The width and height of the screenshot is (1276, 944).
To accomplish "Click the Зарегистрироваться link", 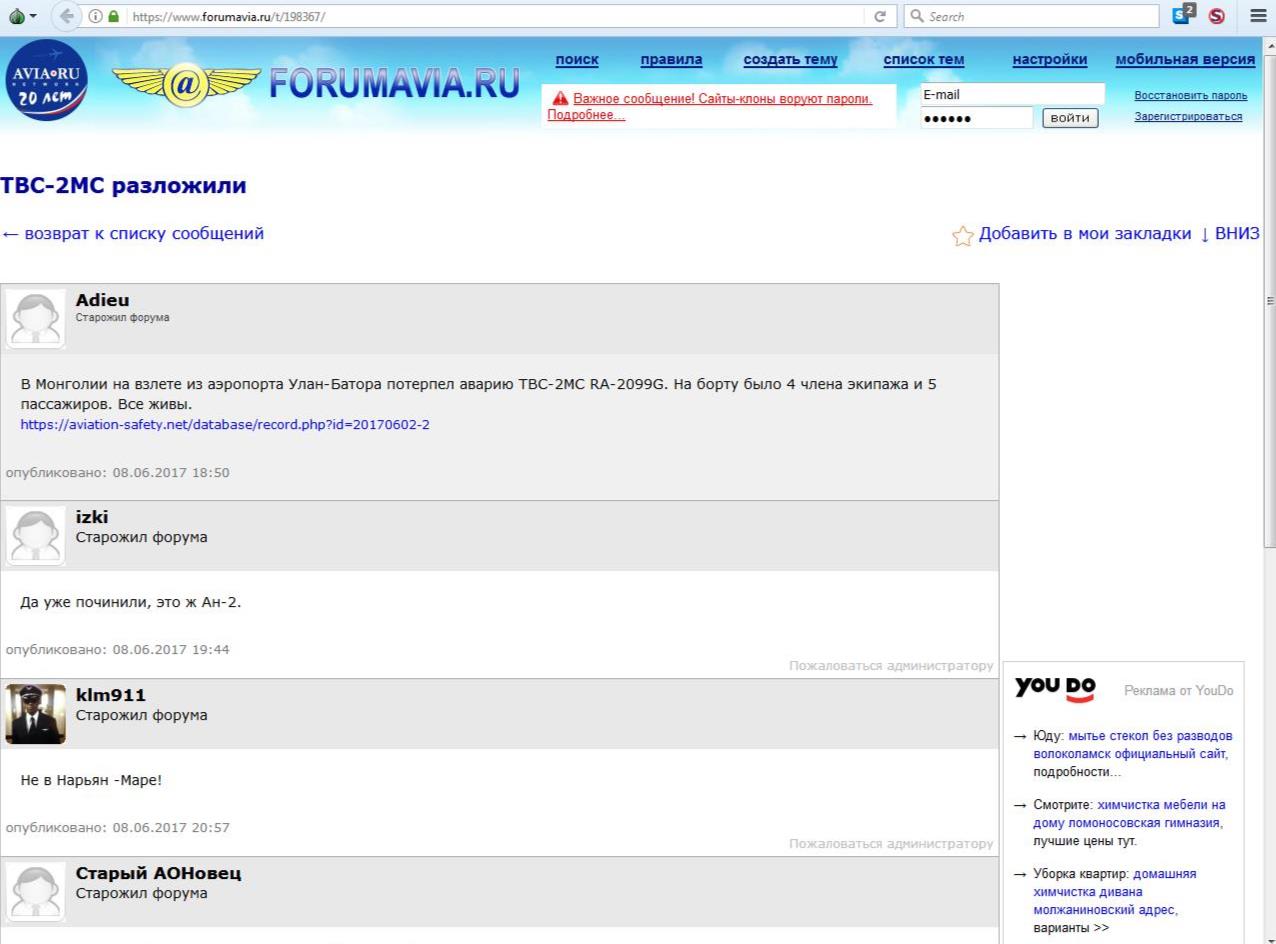I will pyautogui.click(x=1188, y=117).
